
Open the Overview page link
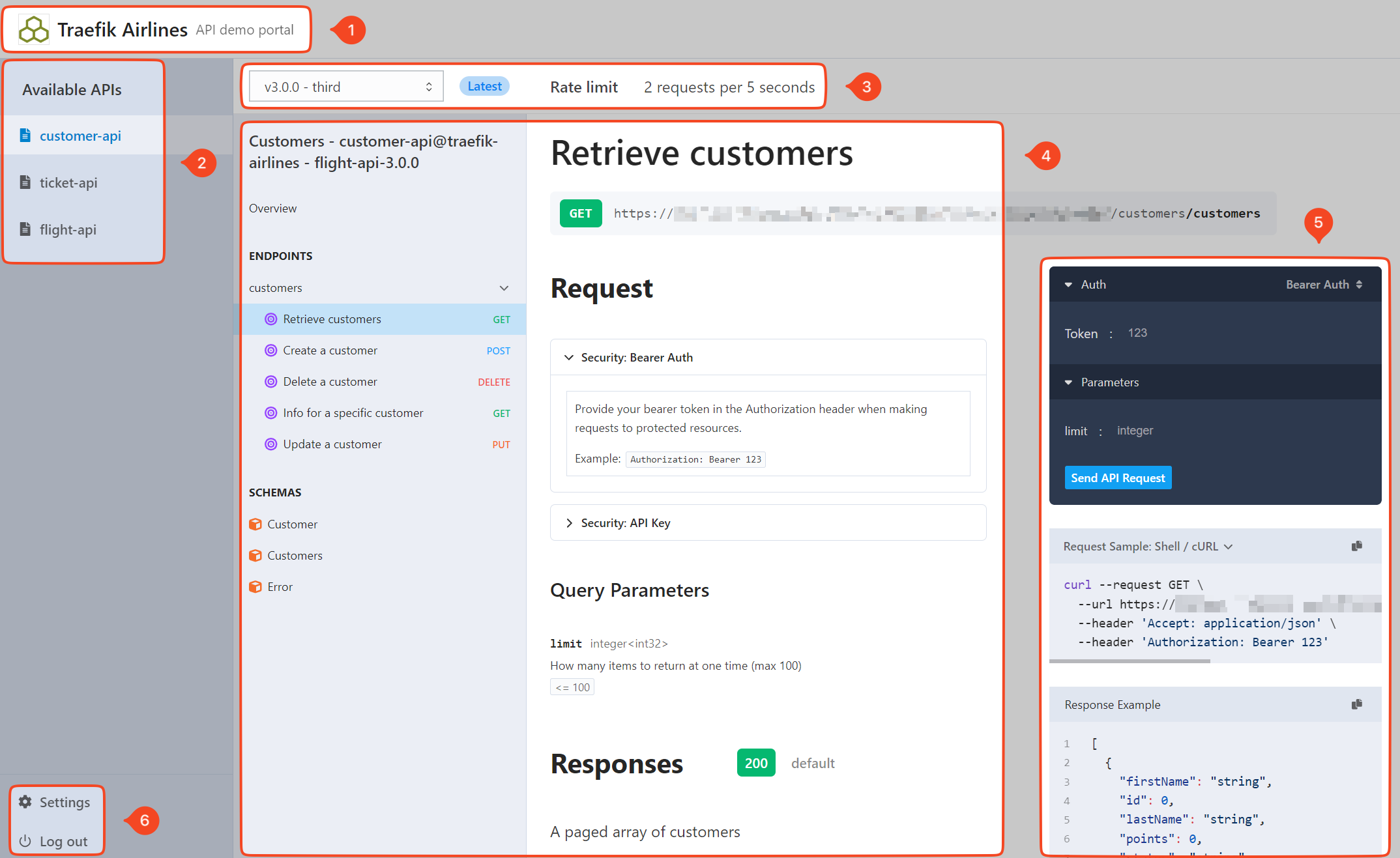pos(272,208)
